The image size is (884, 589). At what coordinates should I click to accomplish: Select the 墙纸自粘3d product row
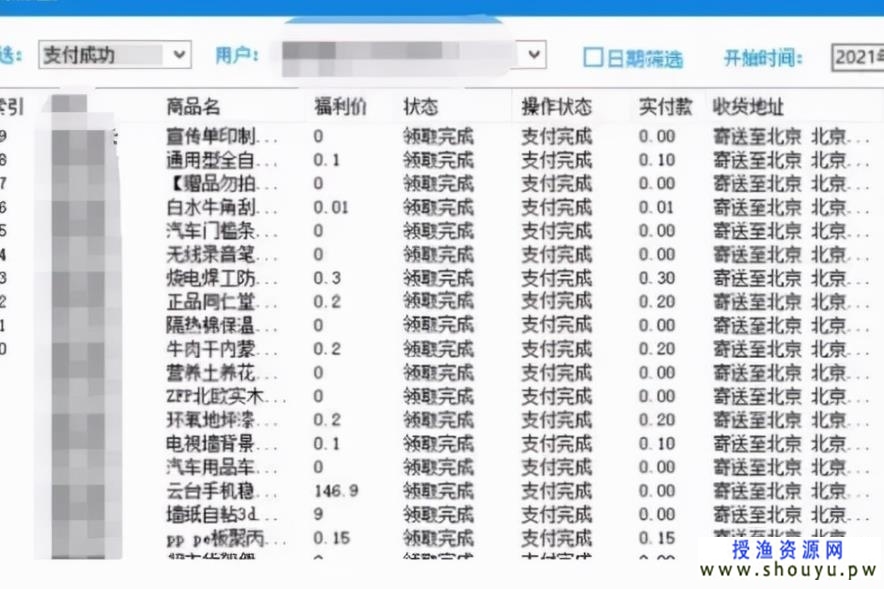[x=222, y=515]
